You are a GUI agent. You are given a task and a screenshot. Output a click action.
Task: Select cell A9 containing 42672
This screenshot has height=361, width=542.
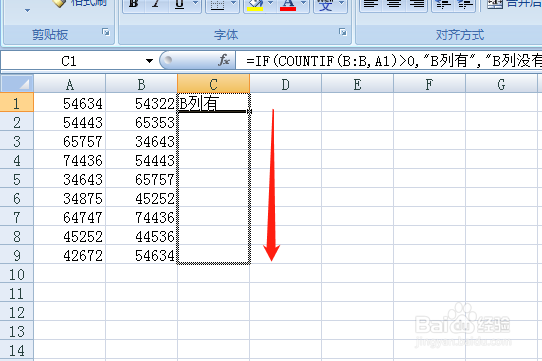point(70,255)
